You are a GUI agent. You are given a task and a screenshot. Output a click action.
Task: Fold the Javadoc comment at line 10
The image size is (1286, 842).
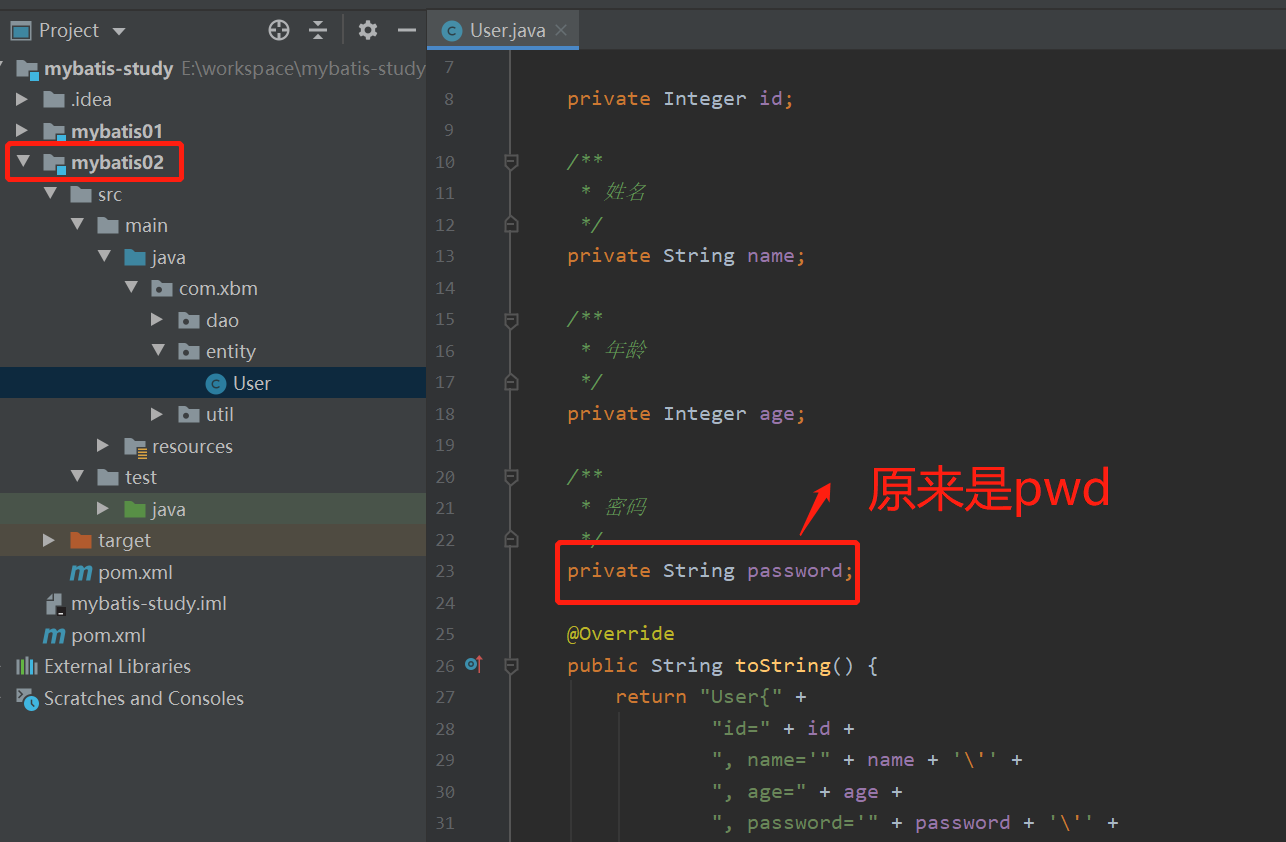pos(511,162)
